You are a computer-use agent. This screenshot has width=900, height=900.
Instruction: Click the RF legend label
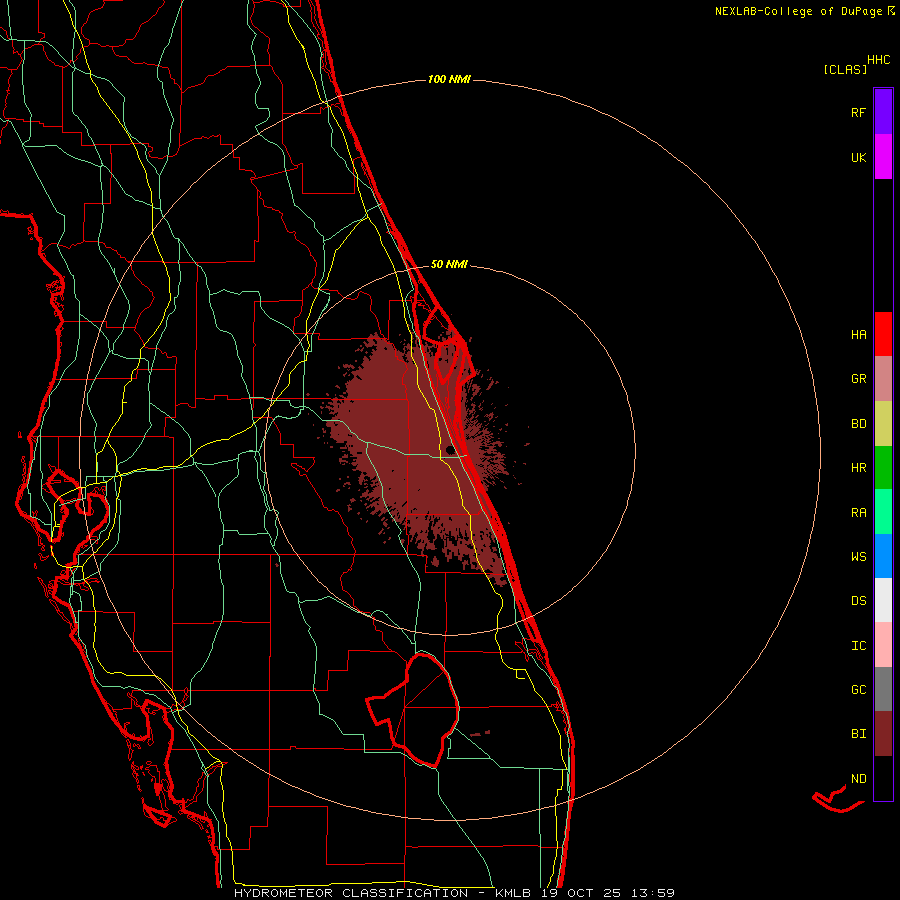tap(858, 113)
